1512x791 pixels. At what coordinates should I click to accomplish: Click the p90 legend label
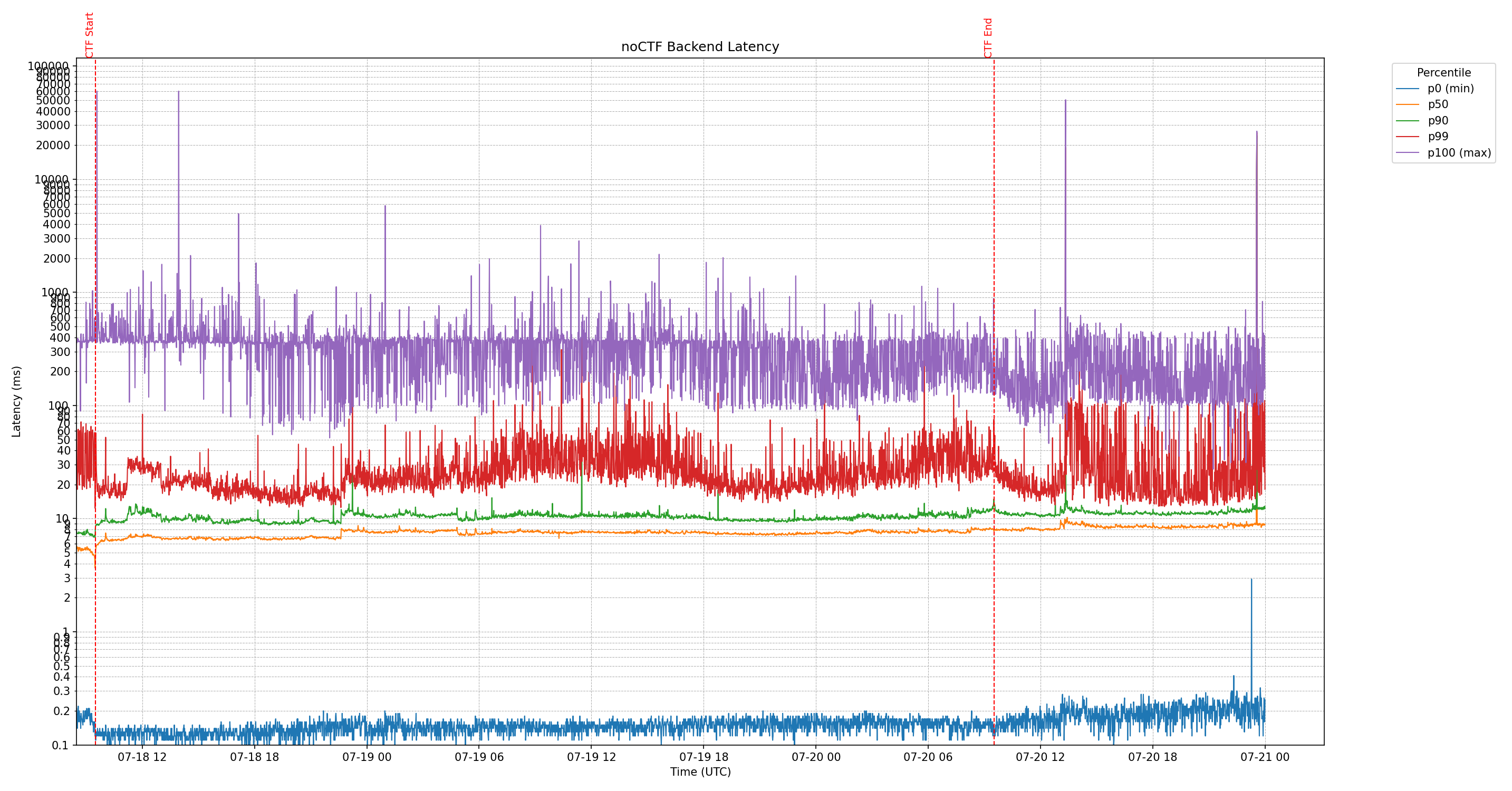click(1438, 121)
